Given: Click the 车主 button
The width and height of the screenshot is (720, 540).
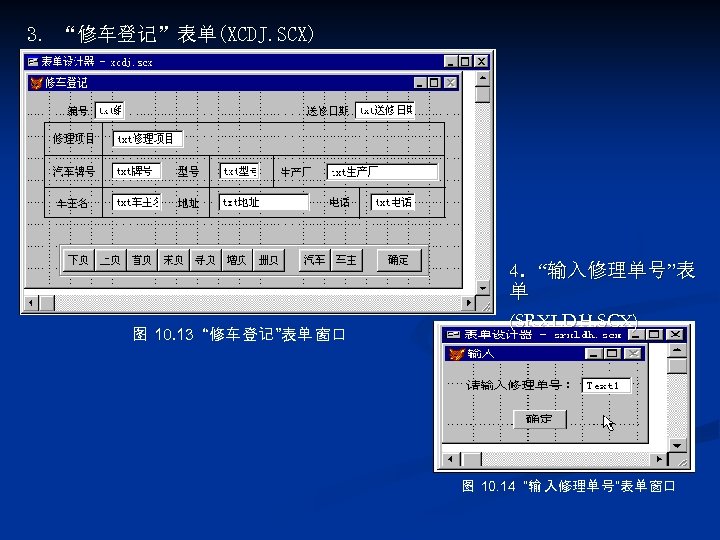Looking at the screenshot, I should [346, 260].
